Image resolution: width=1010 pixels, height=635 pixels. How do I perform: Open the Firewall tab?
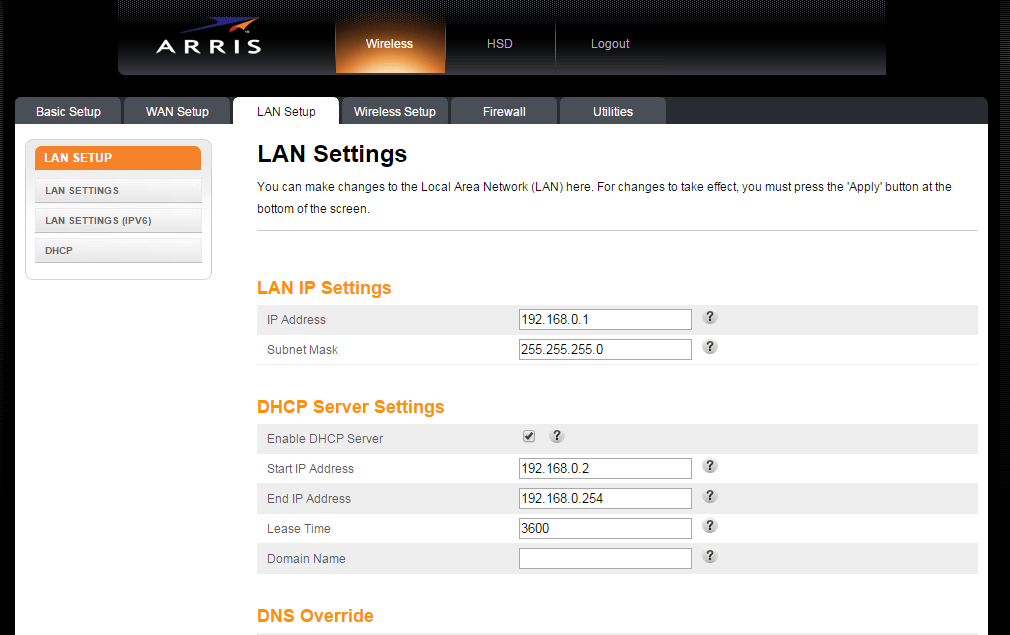click(x=504, y=112)
